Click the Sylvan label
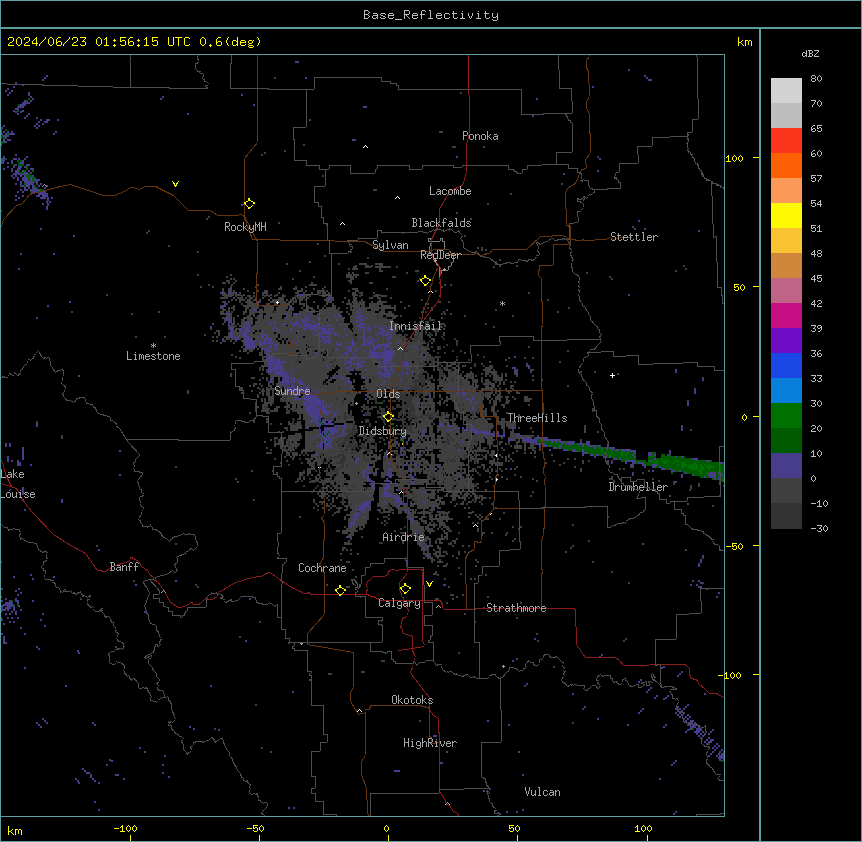 click(x=390, y=245)
